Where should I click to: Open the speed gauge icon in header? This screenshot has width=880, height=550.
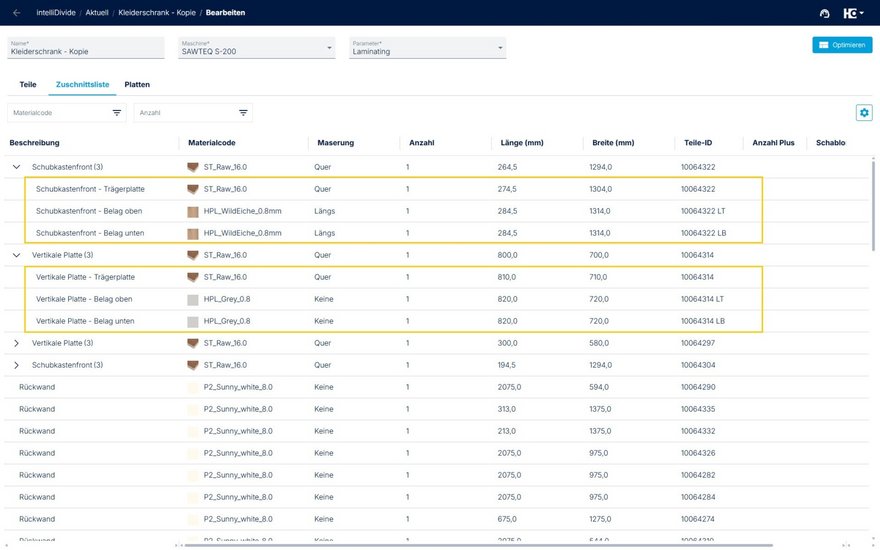[x=824, y=13]
